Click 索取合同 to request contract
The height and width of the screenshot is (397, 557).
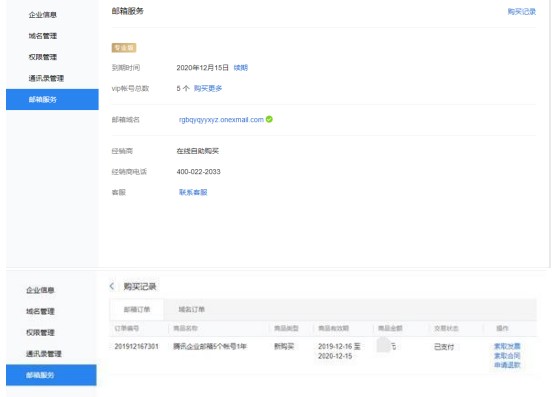coord(507,355)
